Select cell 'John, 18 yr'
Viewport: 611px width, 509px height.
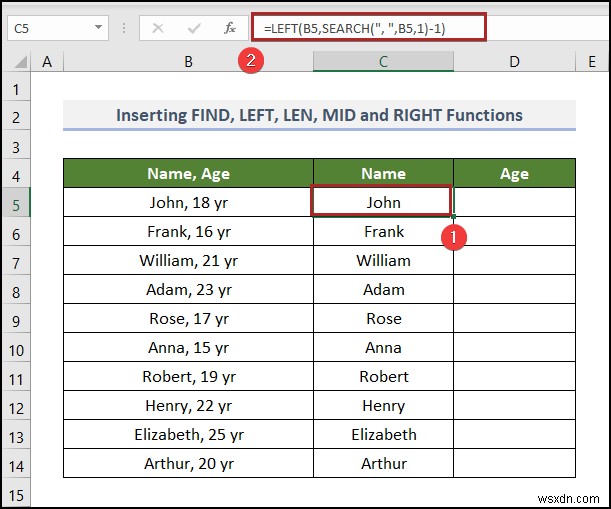188,202
